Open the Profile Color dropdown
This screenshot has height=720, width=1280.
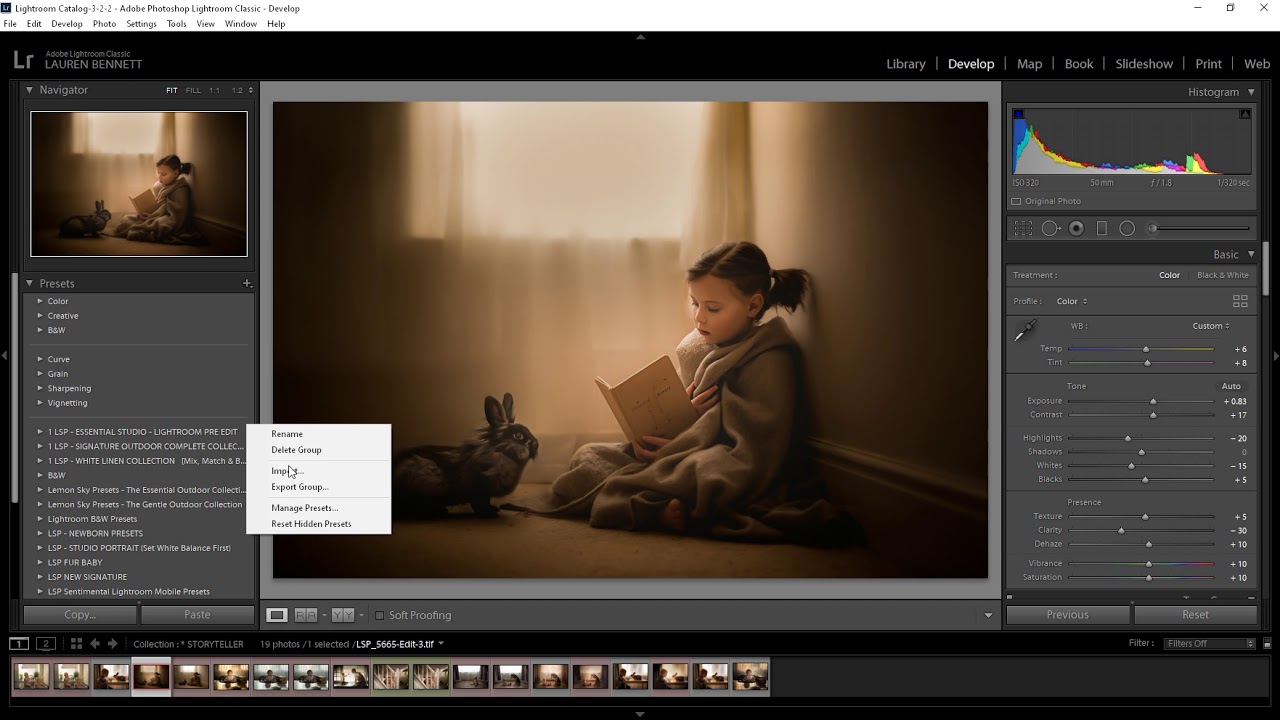pos(1070,300)
